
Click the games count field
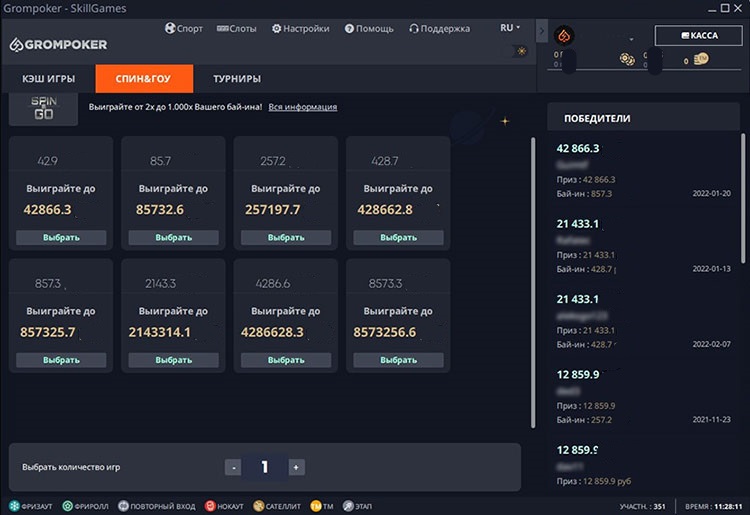(265, 467)
